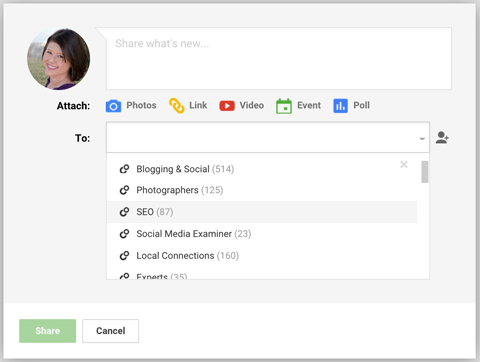480x362 pixels.
Task: Click the red Video play icon
Action: point(227,106)
